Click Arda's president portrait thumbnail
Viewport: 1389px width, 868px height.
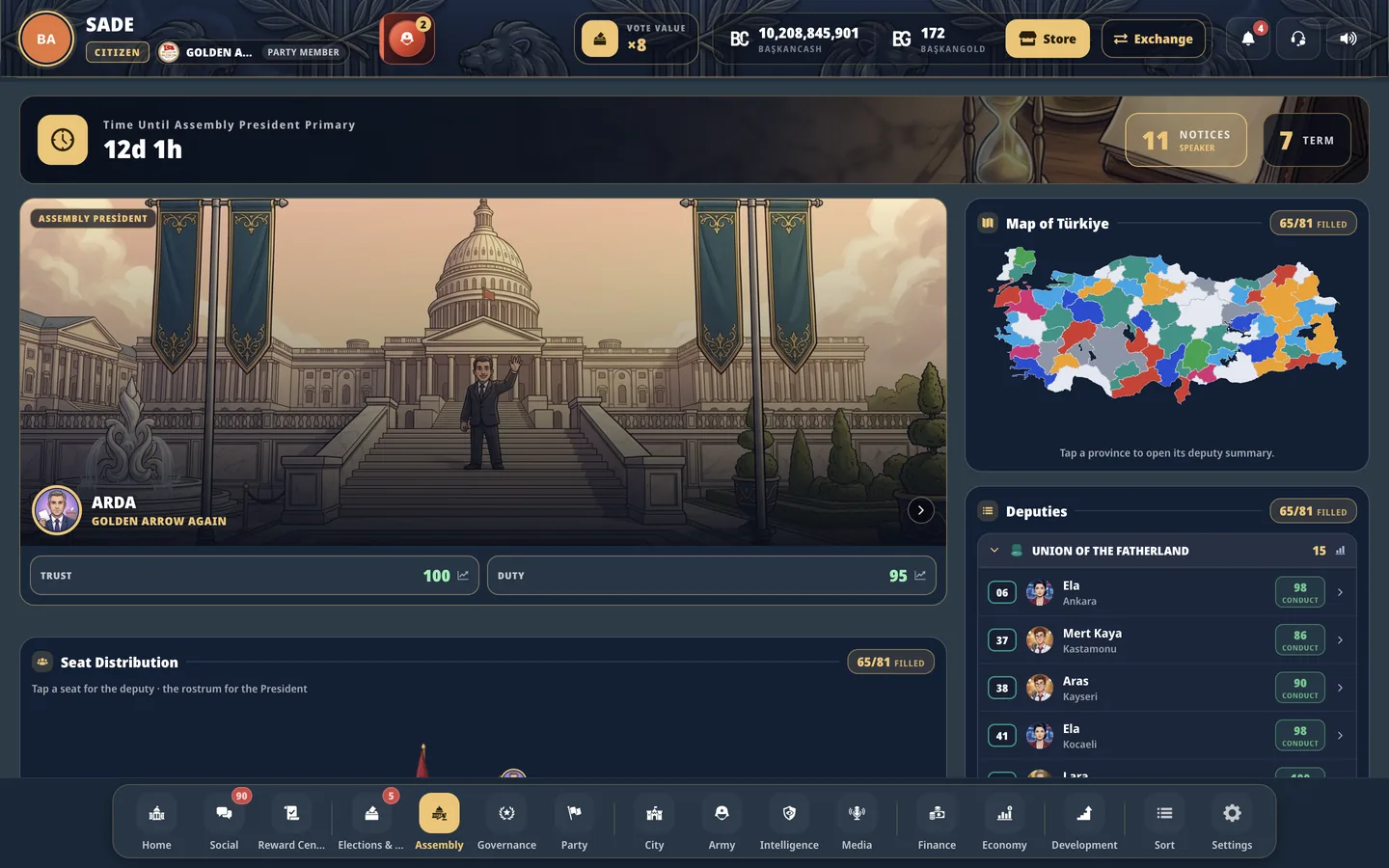coord(57,510)
